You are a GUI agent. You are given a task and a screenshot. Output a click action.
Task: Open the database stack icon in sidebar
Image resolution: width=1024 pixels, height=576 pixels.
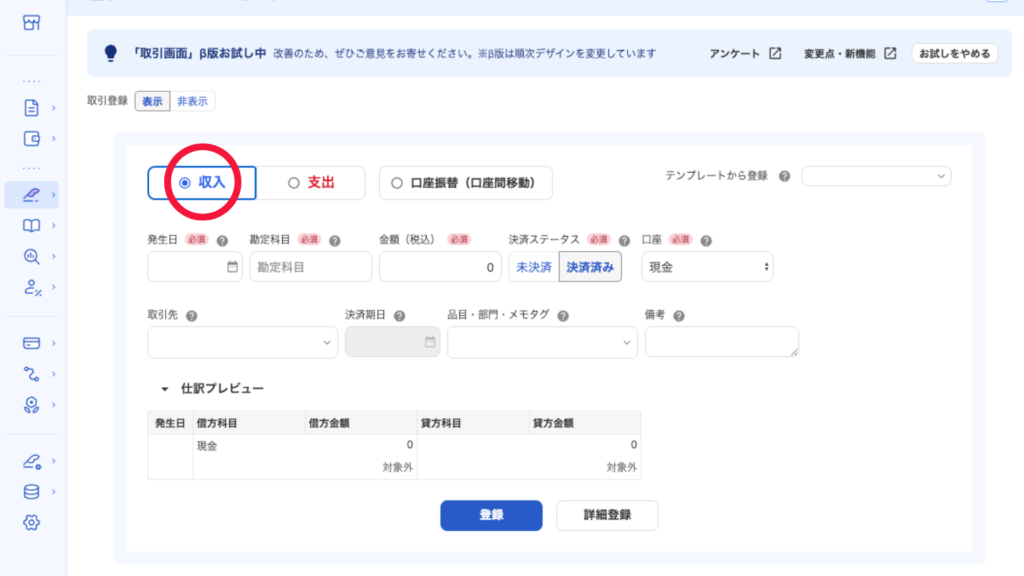(32, 491)
